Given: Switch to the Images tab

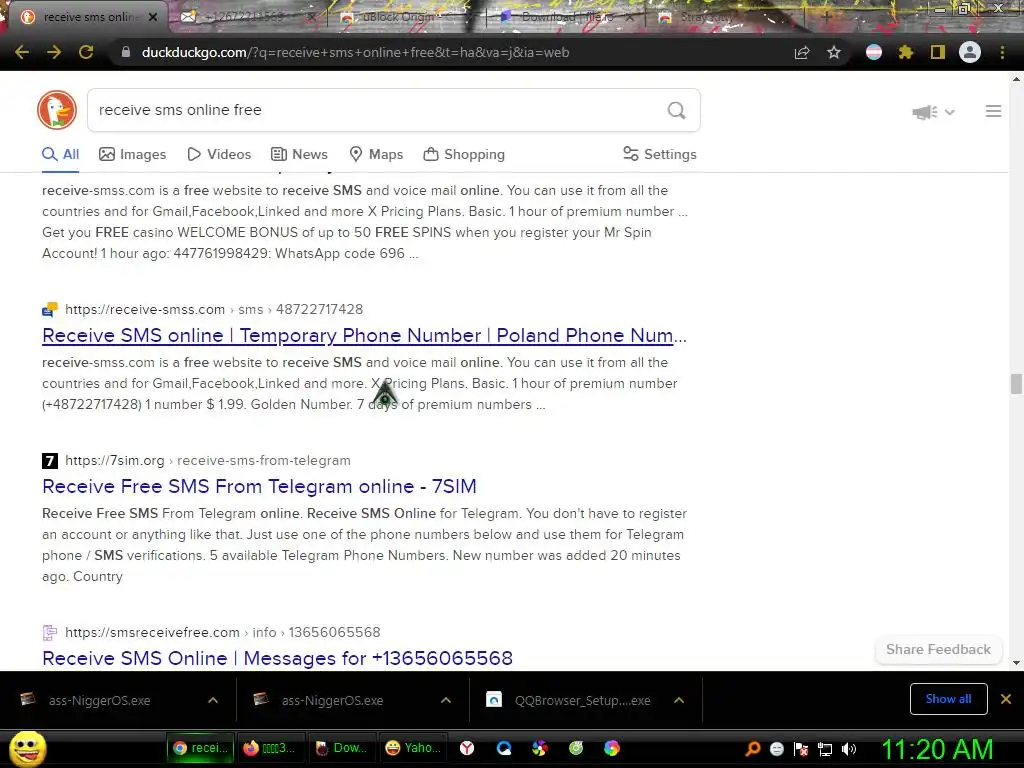Looking at the screenshot, I should (133, 155).
